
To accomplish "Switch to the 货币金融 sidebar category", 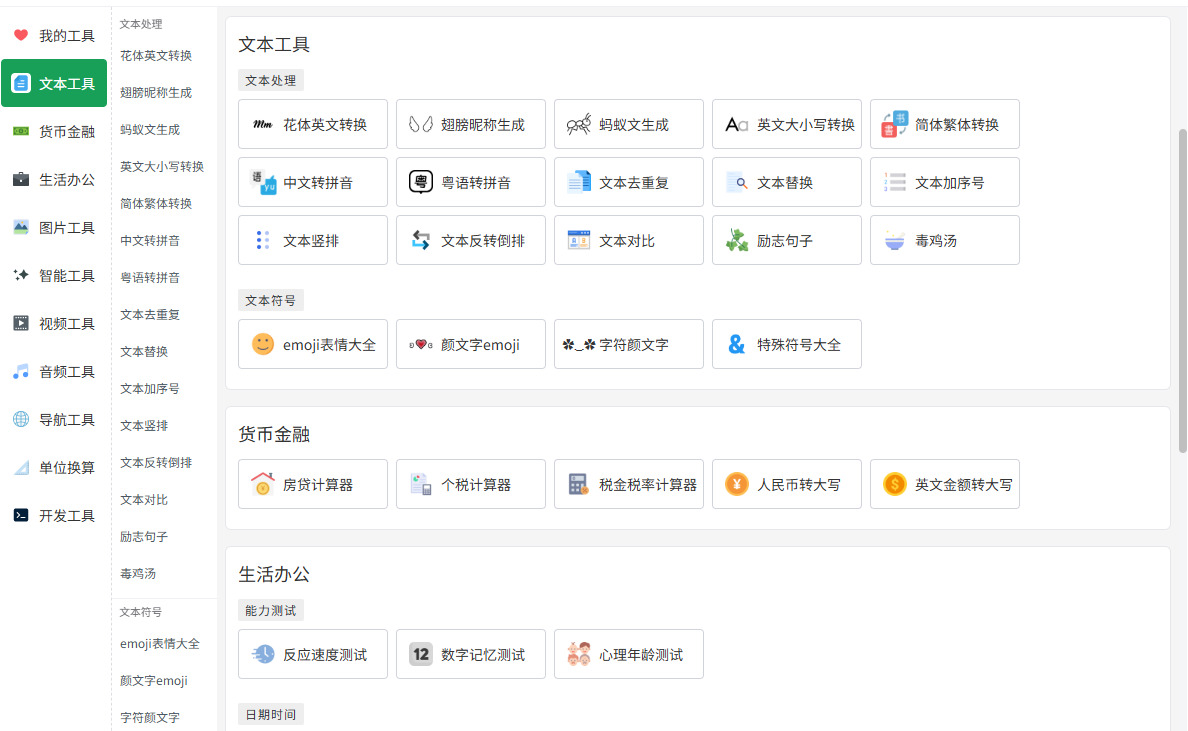I will [x=55, y=132].
